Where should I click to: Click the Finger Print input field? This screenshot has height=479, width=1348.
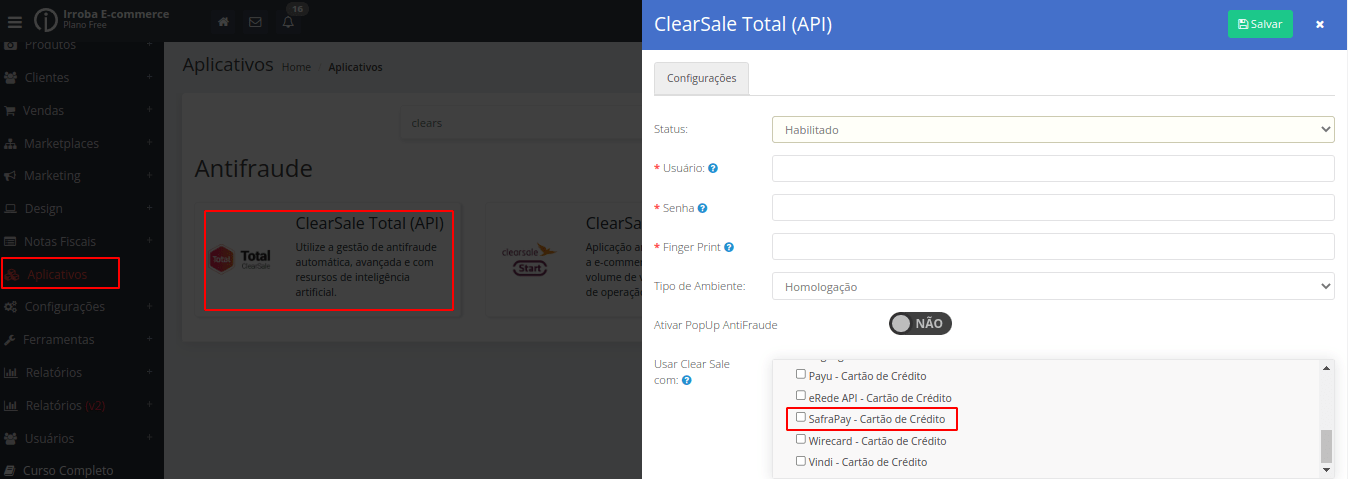point(1053,247)
